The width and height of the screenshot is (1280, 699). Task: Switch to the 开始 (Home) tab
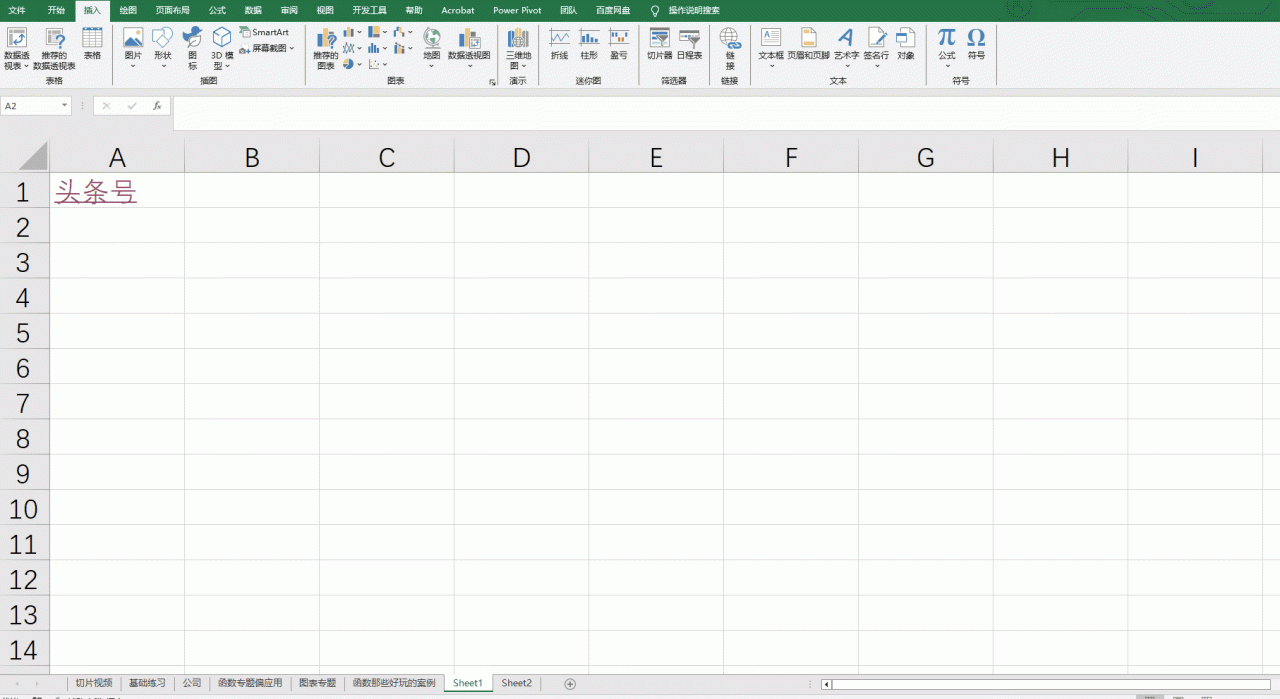pyautogui.click(x=56, y=10)
